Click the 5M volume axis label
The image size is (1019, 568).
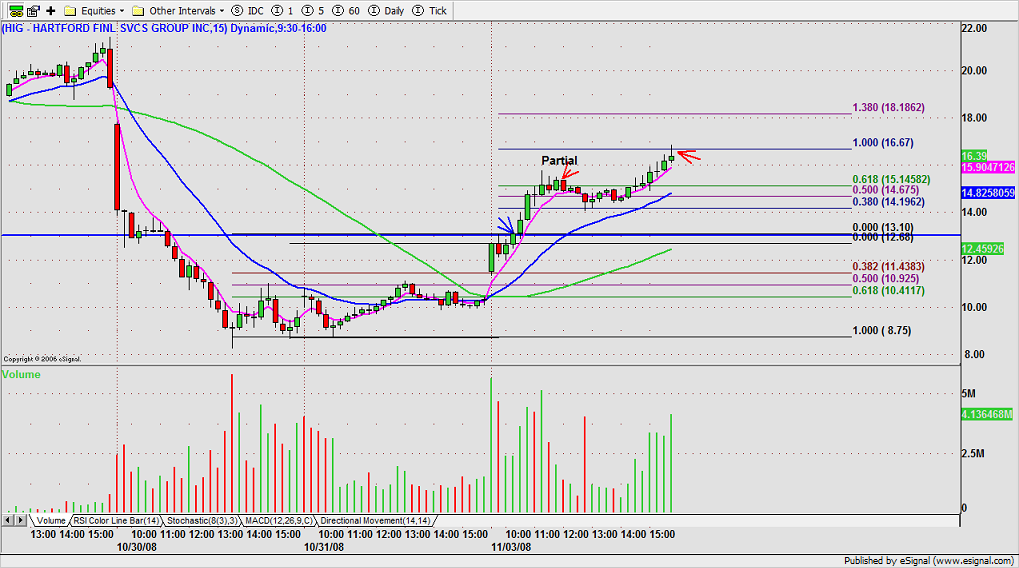[x=968, y=393]
